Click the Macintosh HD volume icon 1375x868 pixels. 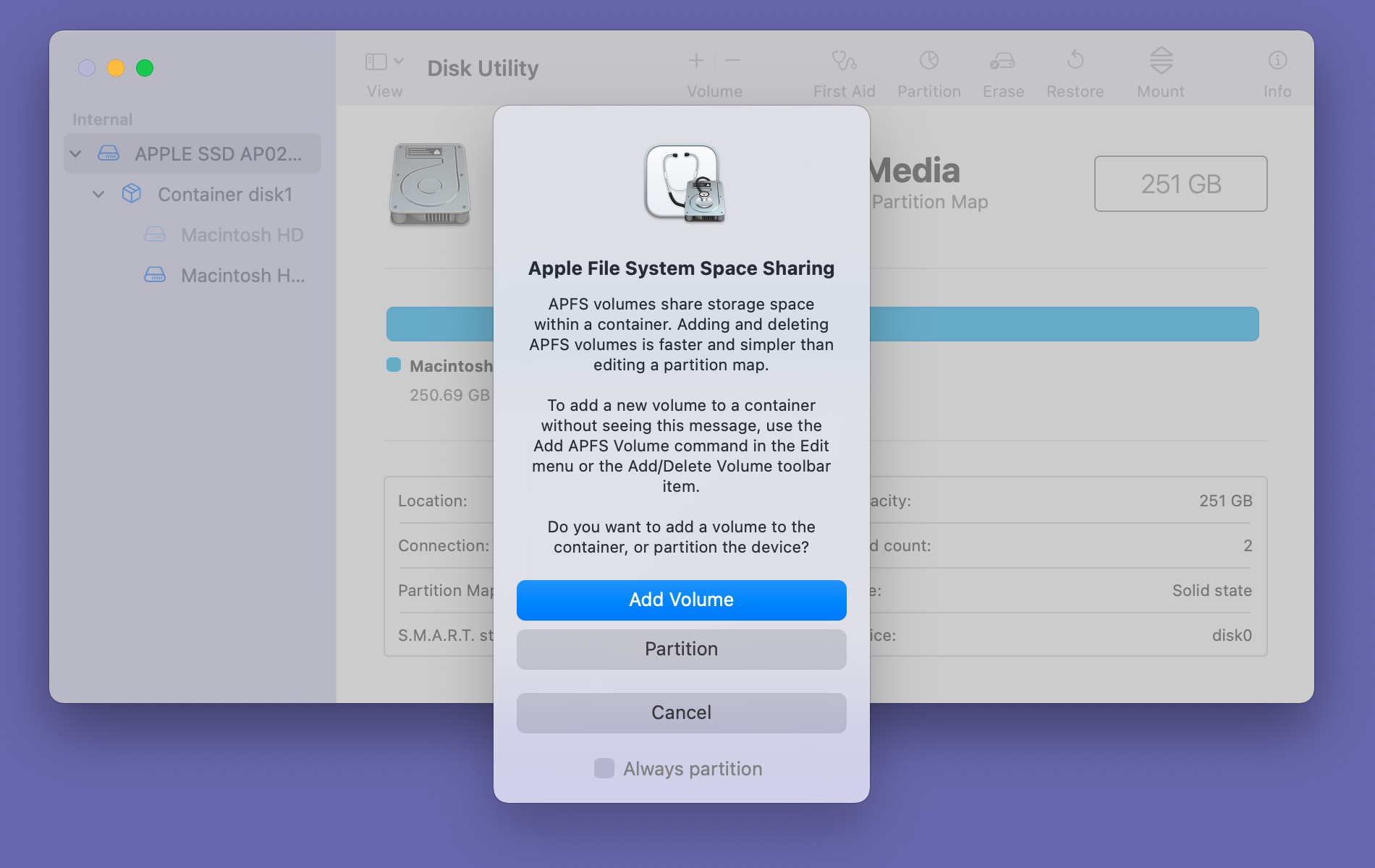[155, 234]
